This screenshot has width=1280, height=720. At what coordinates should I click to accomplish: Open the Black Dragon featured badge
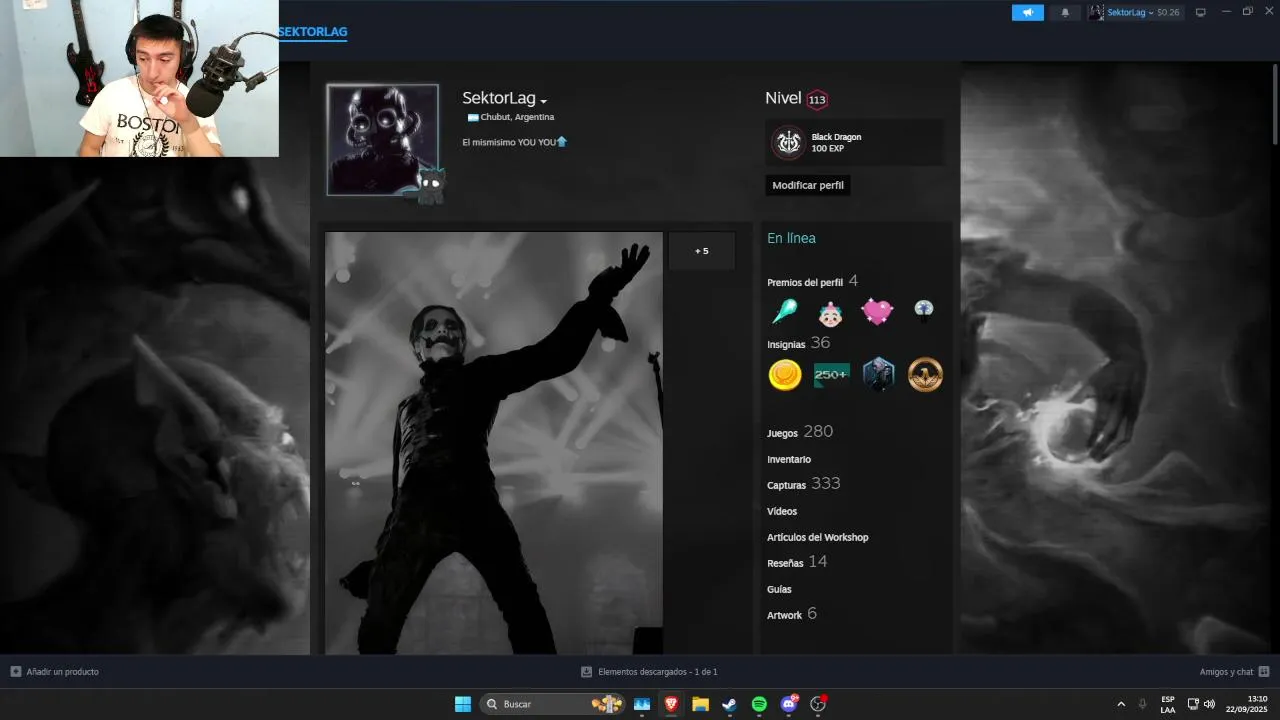[x=854, y=143]
